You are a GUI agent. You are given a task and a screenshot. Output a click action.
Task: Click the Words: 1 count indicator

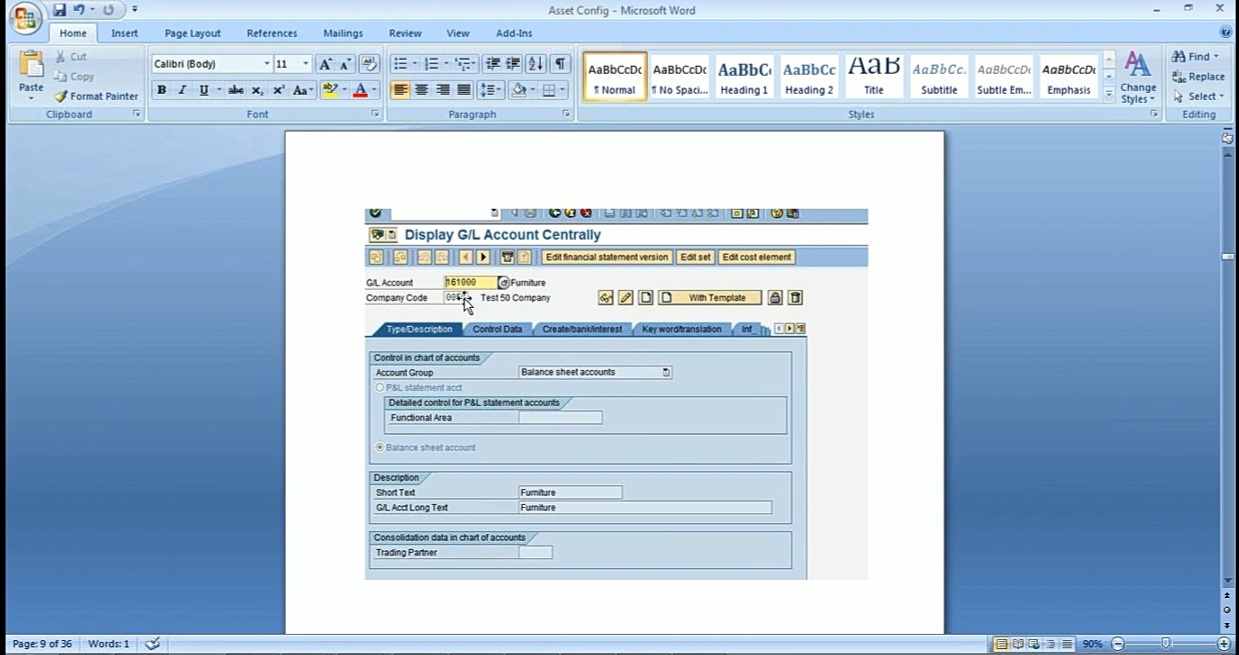pyautogui.click(x=108, y=644)
